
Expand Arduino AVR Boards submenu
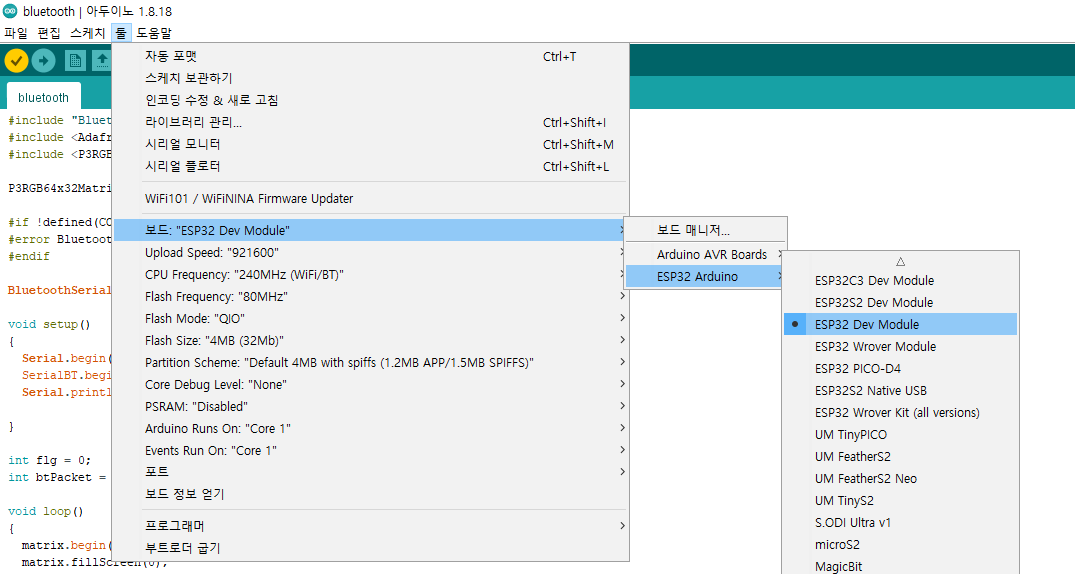pyautogui.click(x=705, y=254)
